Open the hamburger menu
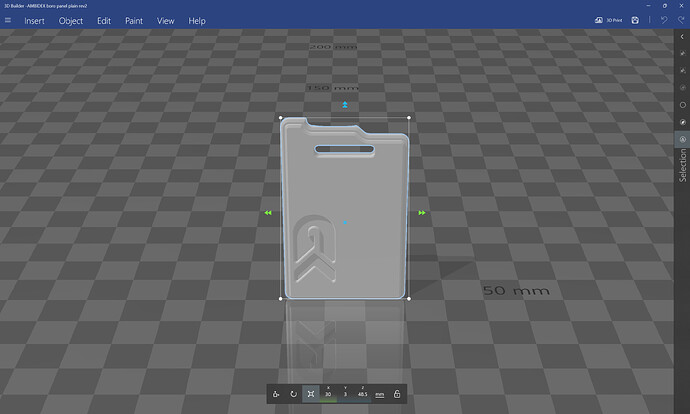The height and width of the screenshot is (414, 690). point(8,20)
